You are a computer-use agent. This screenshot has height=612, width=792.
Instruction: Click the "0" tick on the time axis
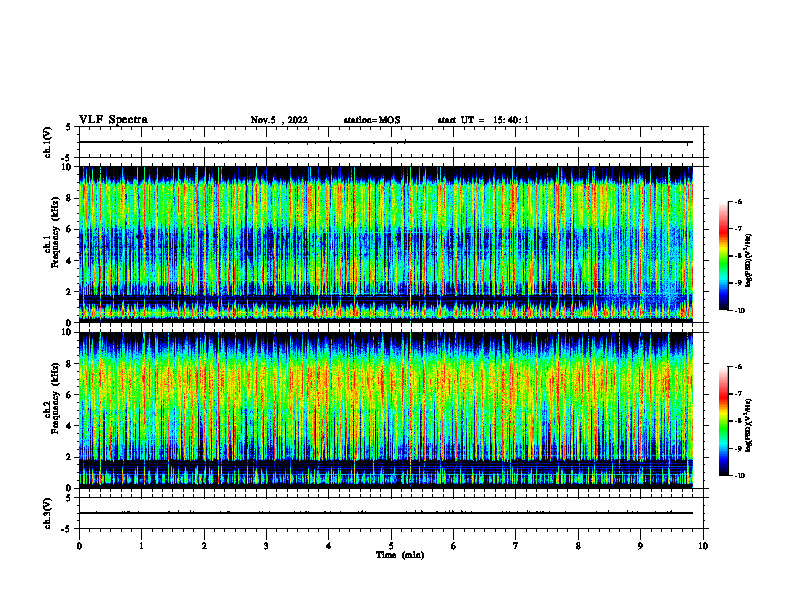pos(79,546)
